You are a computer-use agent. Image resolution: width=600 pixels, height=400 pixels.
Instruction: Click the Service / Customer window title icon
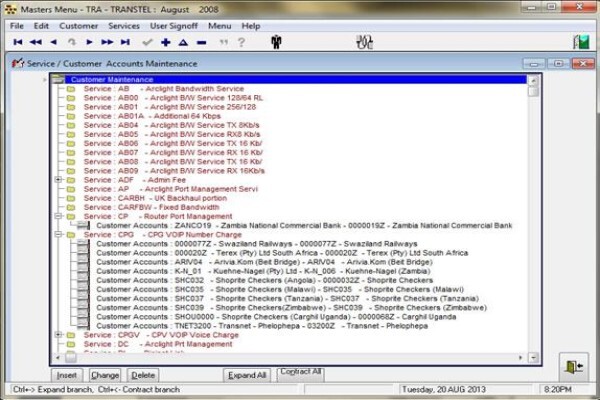(18, 63)
